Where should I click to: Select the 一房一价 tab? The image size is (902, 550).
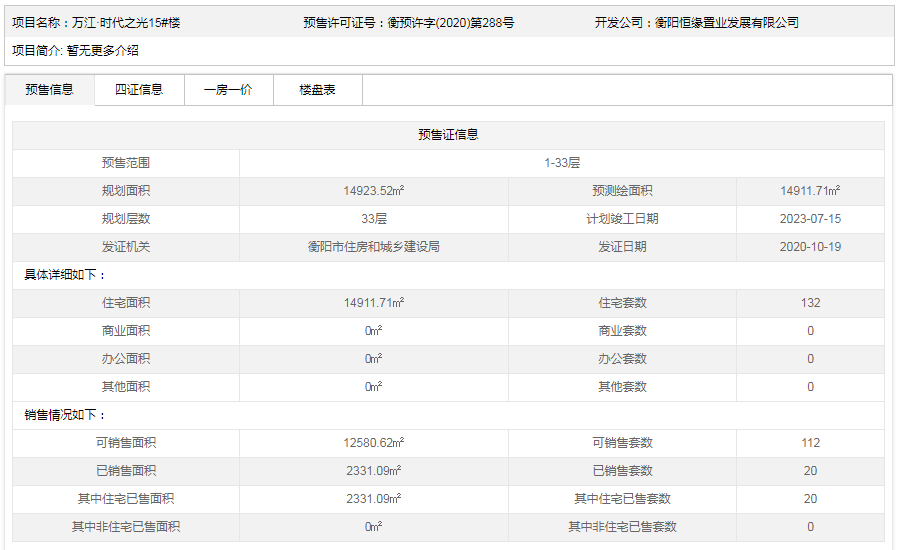point(228,90)
